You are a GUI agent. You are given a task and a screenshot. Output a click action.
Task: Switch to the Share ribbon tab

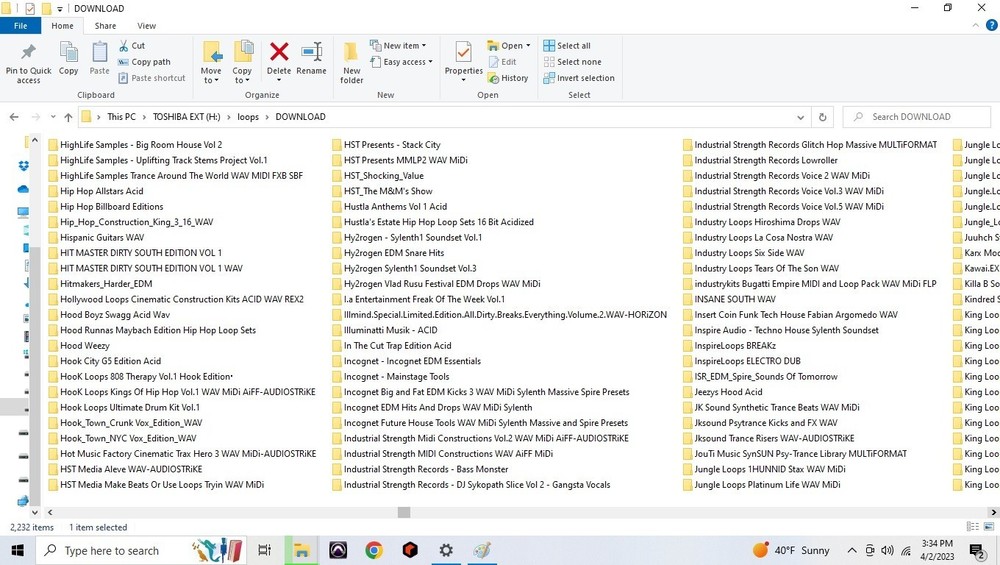pos(105,26)
